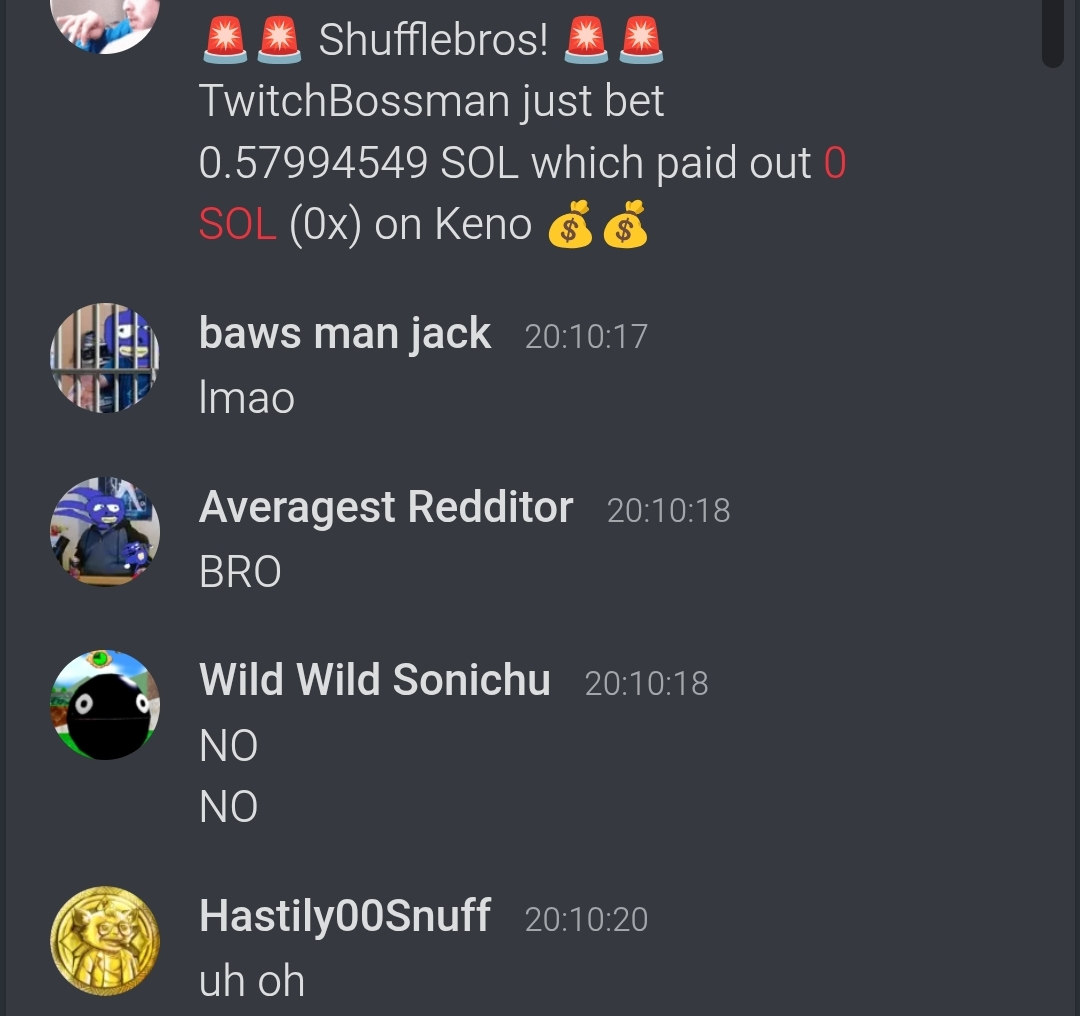Open baws man jack's jail avatar

pos(105,358)
